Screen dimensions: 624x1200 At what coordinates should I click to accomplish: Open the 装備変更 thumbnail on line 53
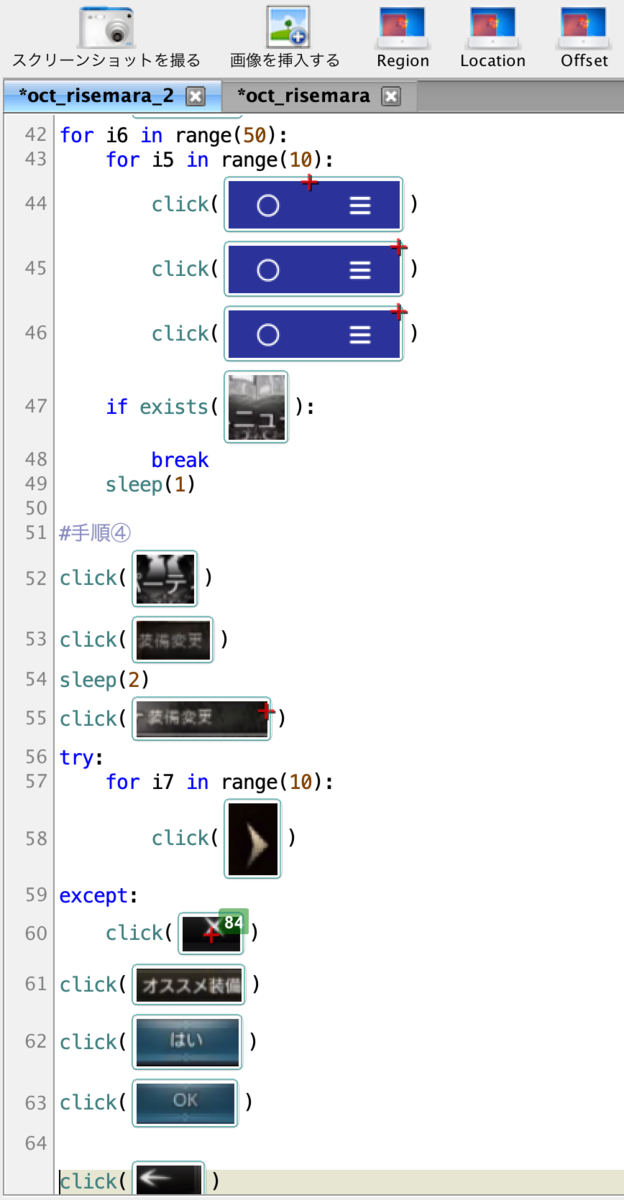[x=173, y=640]
